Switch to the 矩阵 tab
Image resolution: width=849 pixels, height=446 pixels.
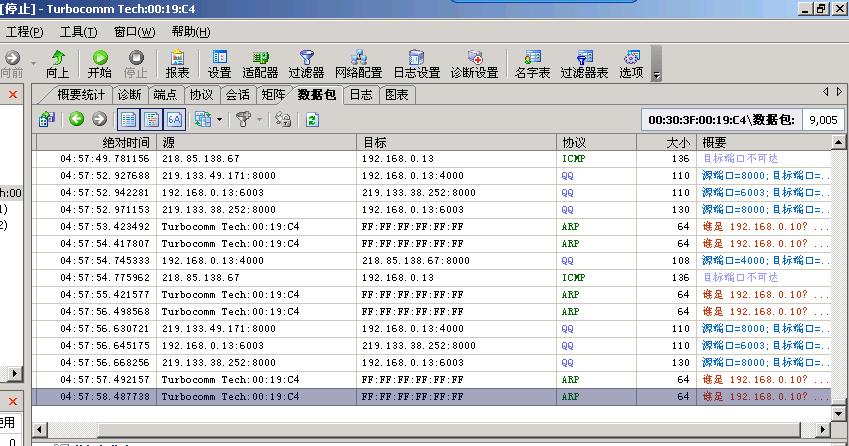[273, 95]
